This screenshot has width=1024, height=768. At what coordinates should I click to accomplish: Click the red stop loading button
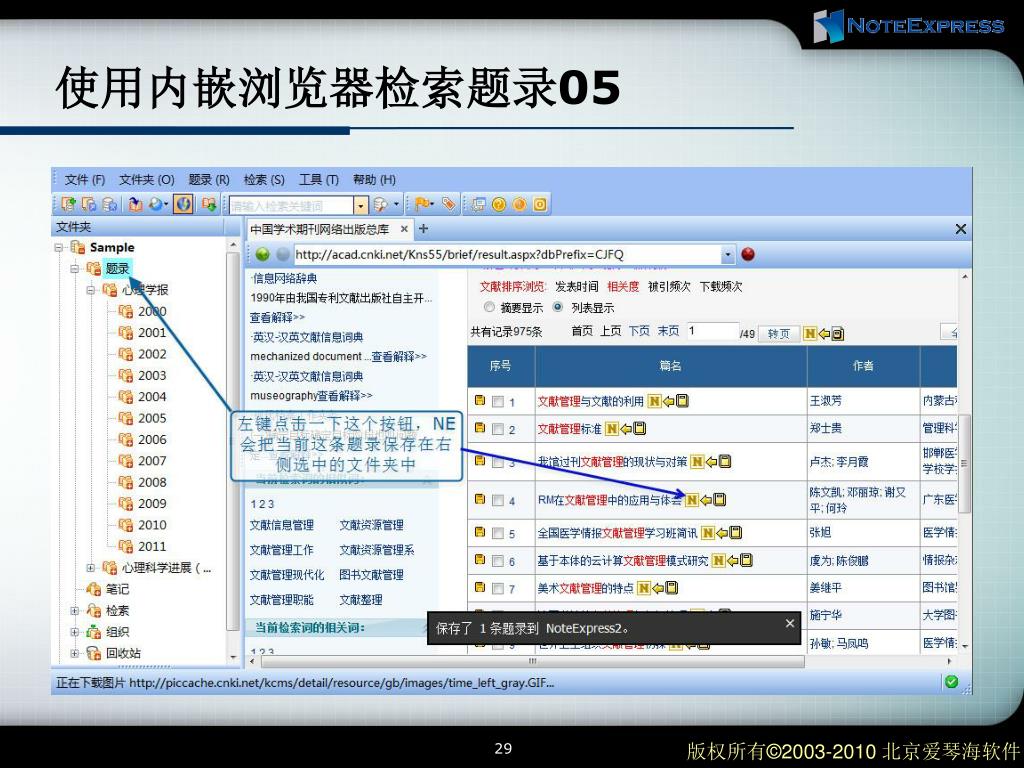pos(748,254)
